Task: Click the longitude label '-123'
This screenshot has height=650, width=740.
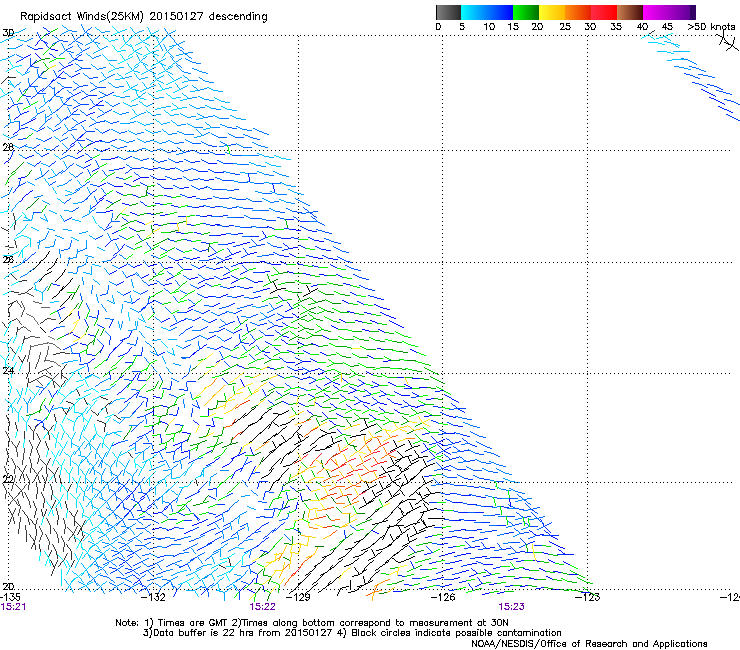Action: coord(588,597)
